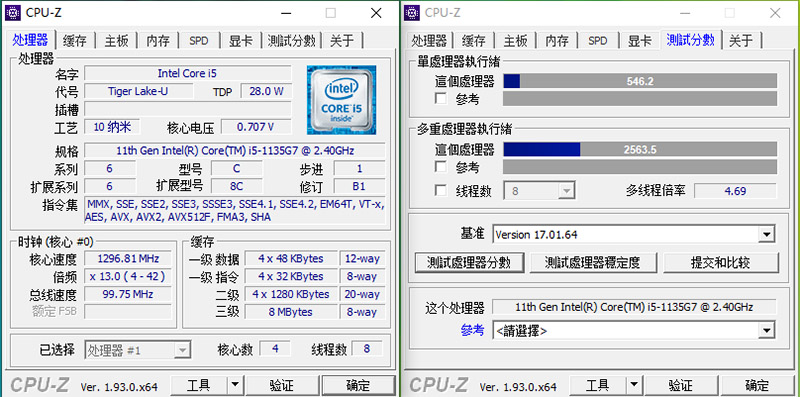Expand the 基准 Version 17.01.64 dropdown

point(766,235)
